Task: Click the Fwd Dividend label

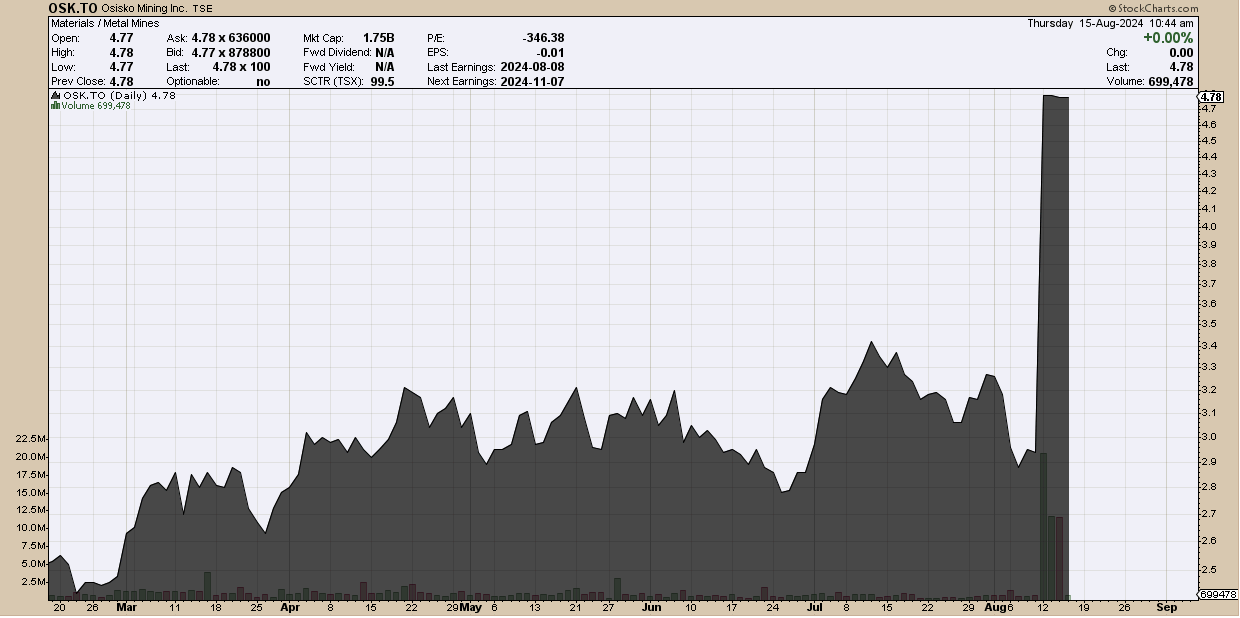Action: [x=337, y=52]
